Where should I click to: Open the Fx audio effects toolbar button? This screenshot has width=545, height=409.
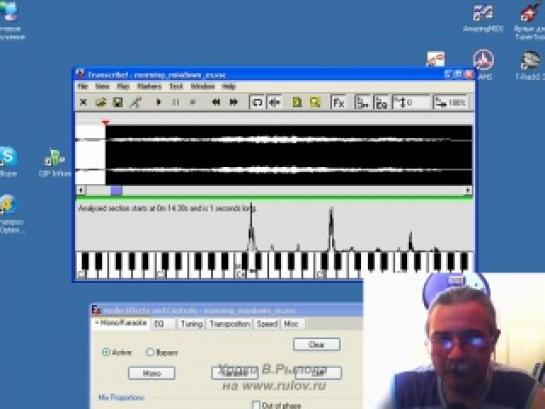click(338, 103)
